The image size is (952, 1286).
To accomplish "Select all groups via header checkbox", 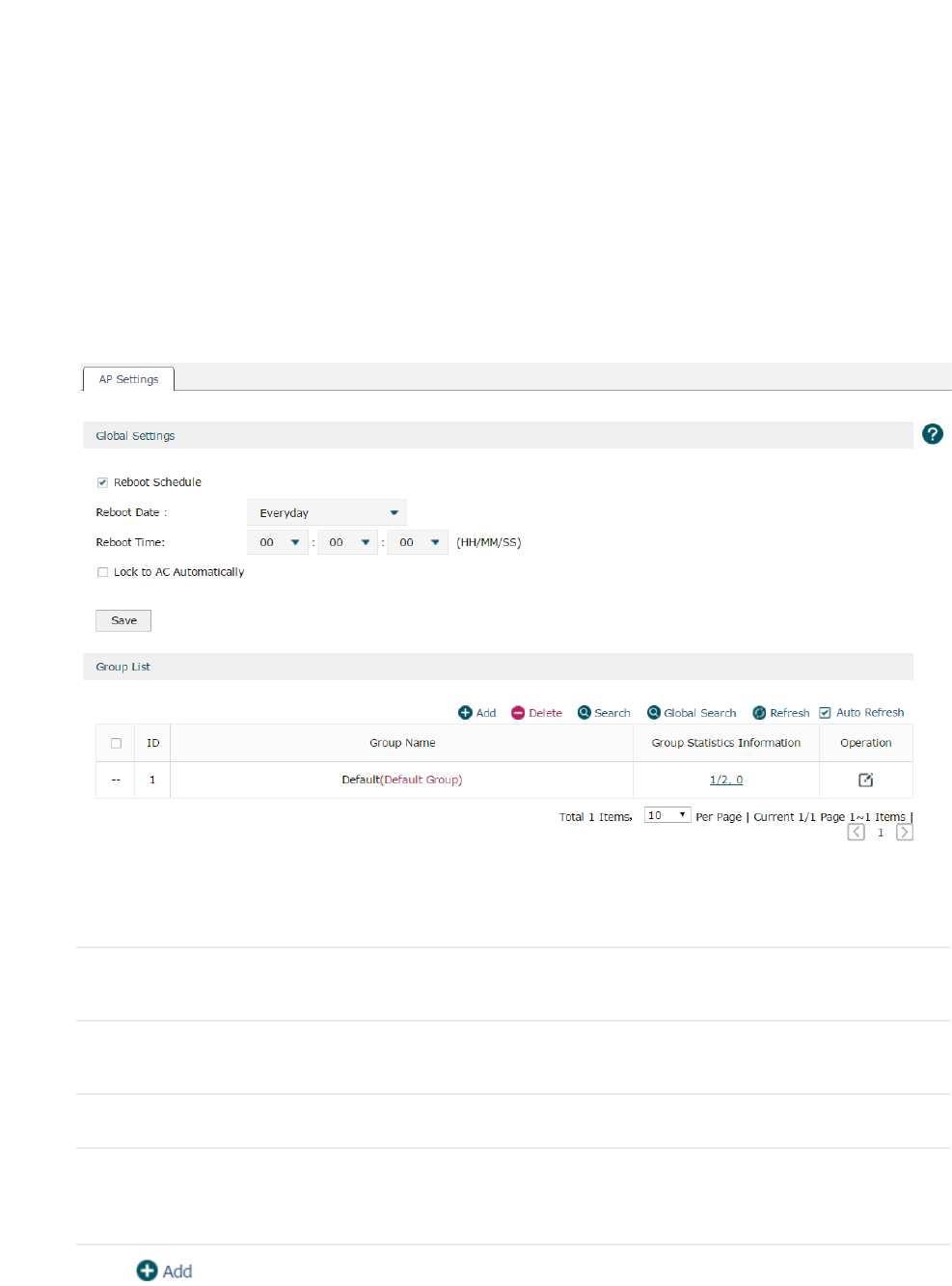I will point(116,743).
